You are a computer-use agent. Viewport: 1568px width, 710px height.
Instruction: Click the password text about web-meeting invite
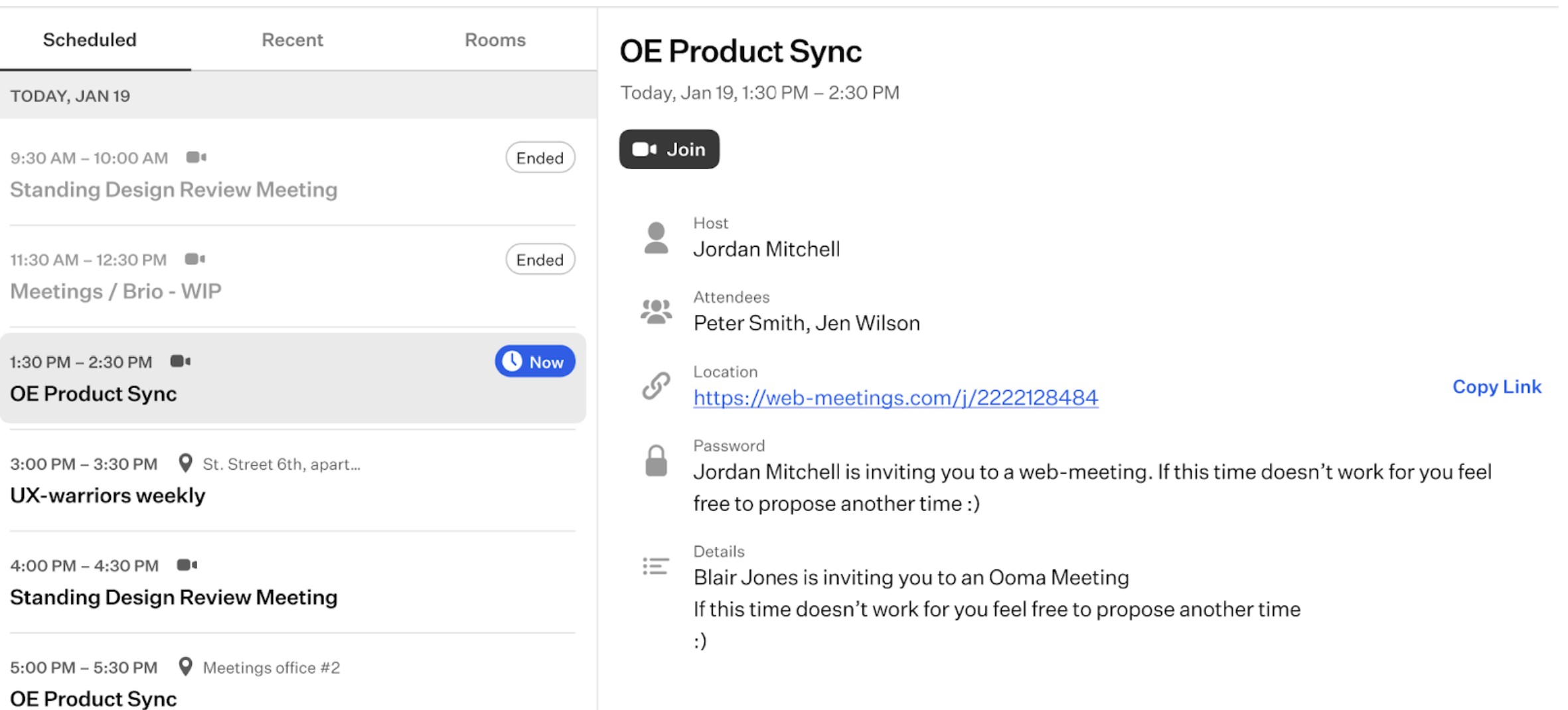[x=1093, y=488]
